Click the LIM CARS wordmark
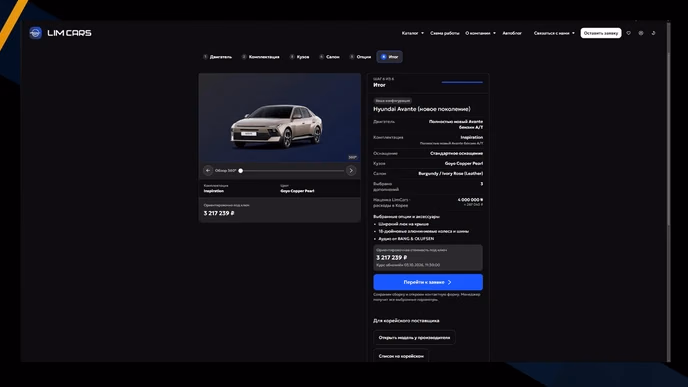Screen dimensions: 688x387 [x=69, y=33]
